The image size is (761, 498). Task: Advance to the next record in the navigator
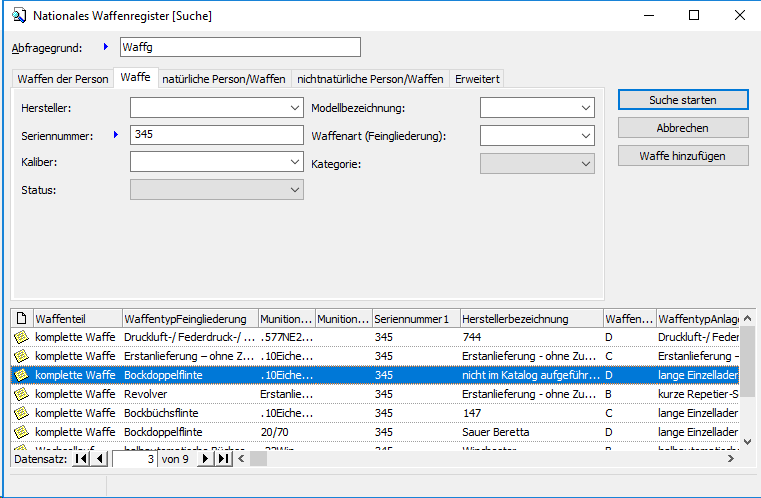206,459
